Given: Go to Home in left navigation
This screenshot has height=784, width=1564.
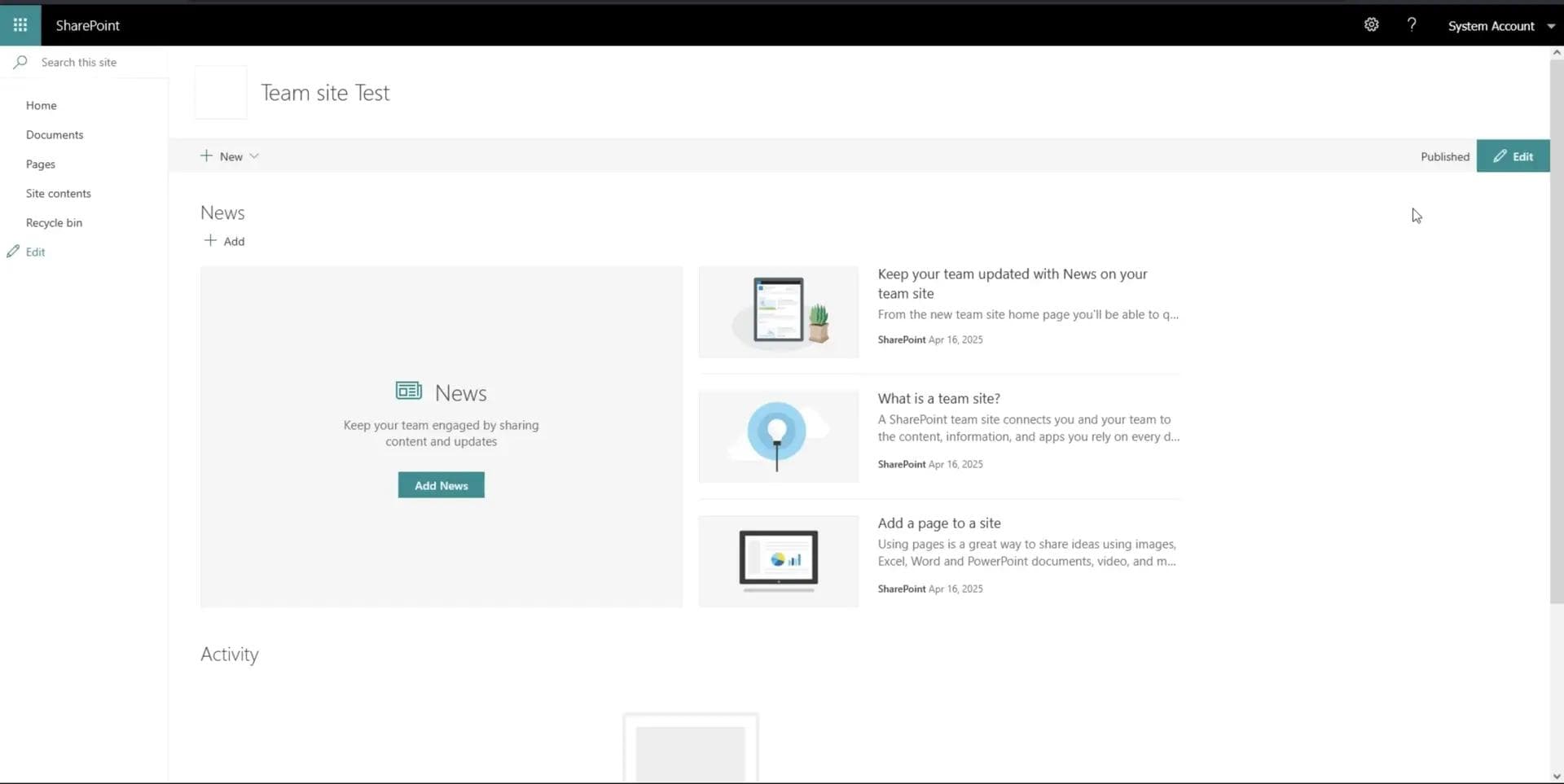Looking at the screenshot, I should pyautogui.click(x=41, y=106).
